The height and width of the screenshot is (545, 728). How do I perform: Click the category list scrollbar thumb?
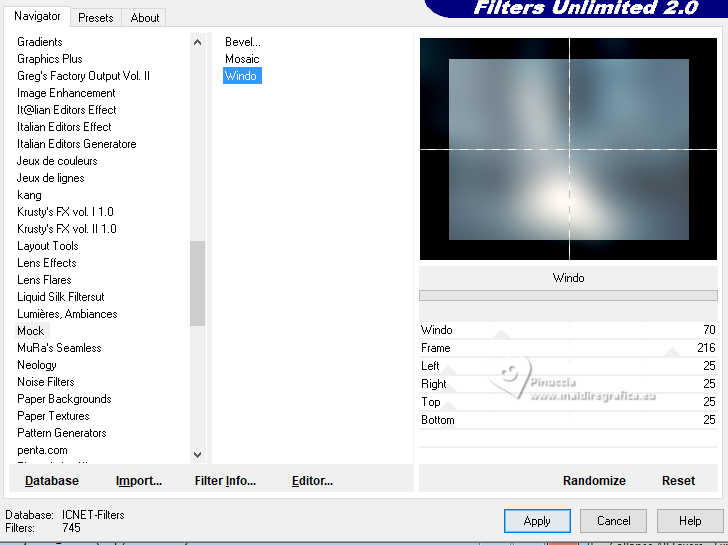click(197, 283)
